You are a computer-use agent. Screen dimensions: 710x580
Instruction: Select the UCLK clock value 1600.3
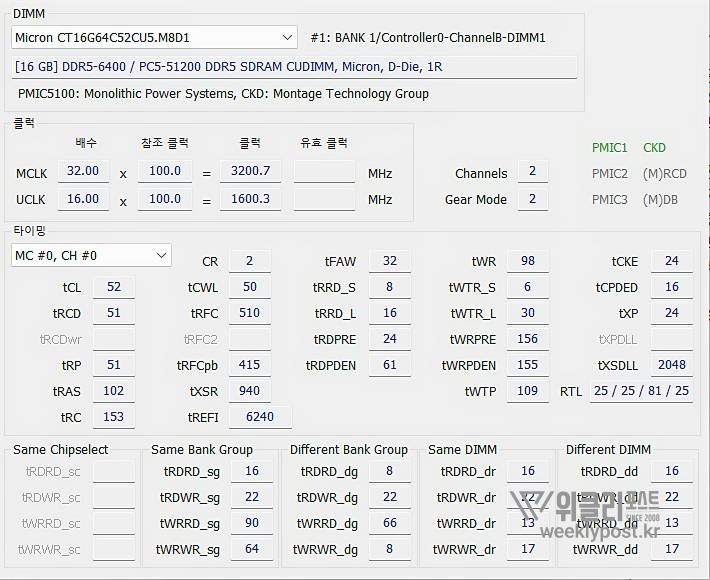click(250, 199)
